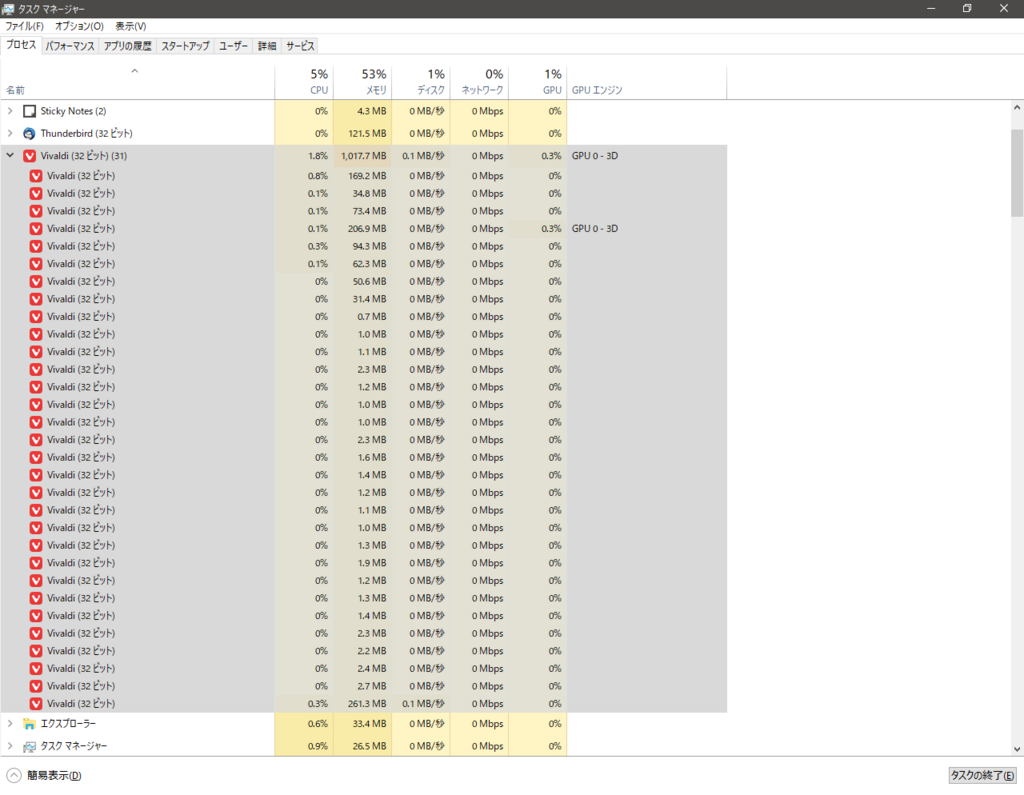1024x795 pixels.
Task: Click Vivaldi icon in 31.4 MB row
Action: 36,299
